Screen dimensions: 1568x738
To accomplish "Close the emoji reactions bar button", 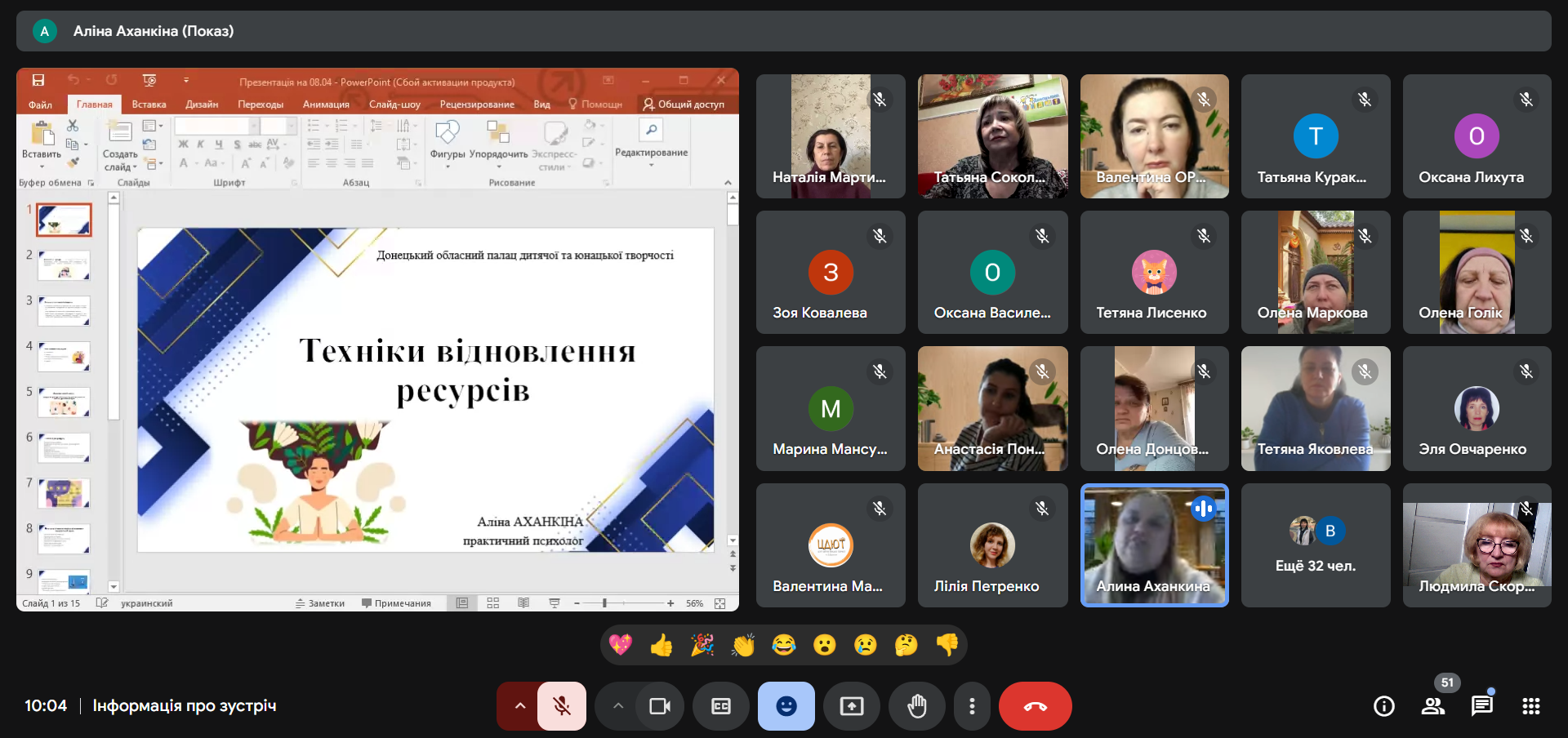I will 786,706.
